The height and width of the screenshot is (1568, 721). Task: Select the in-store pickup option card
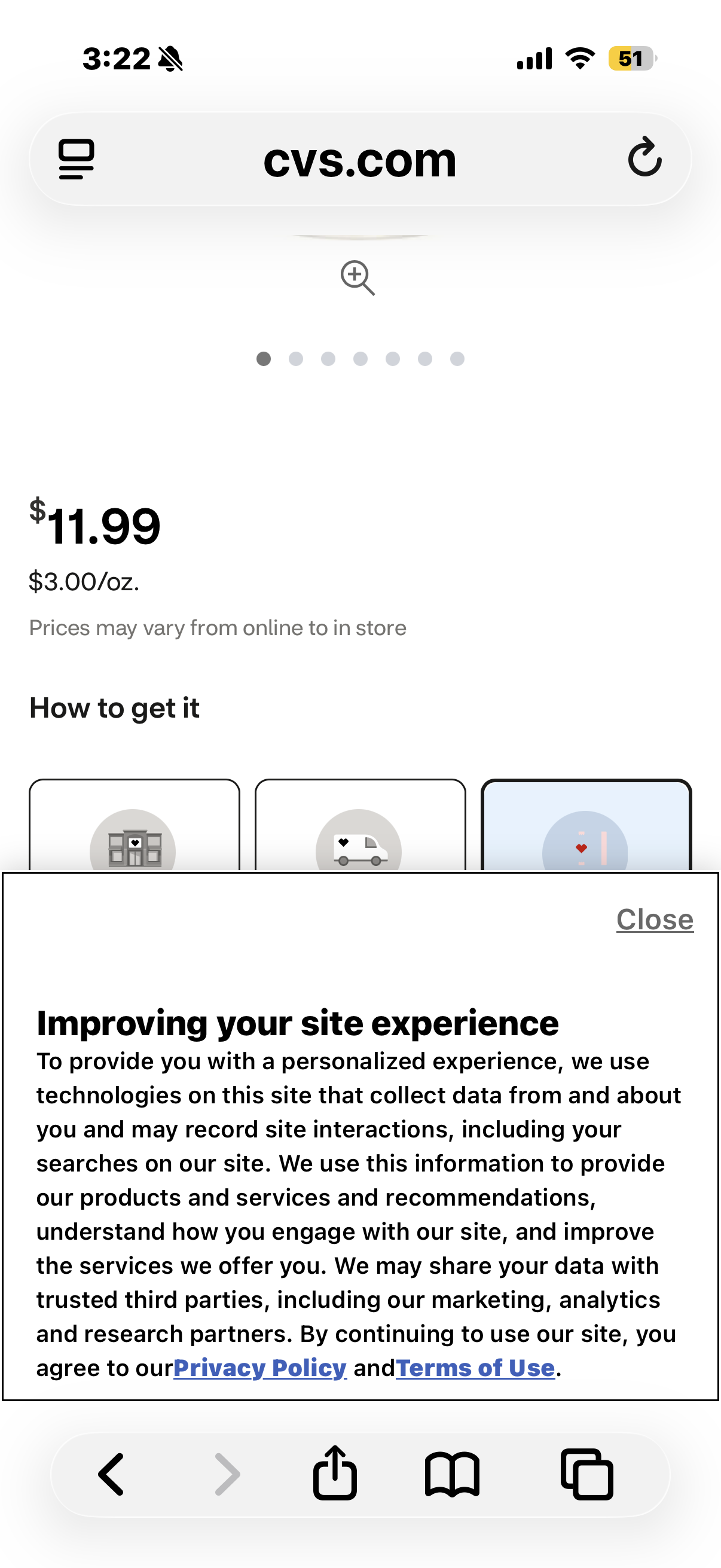point(135,825)
